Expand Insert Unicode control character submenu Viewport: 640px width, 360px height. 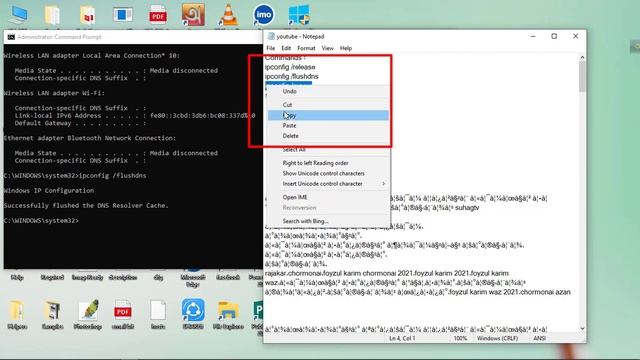coord(328,184)
